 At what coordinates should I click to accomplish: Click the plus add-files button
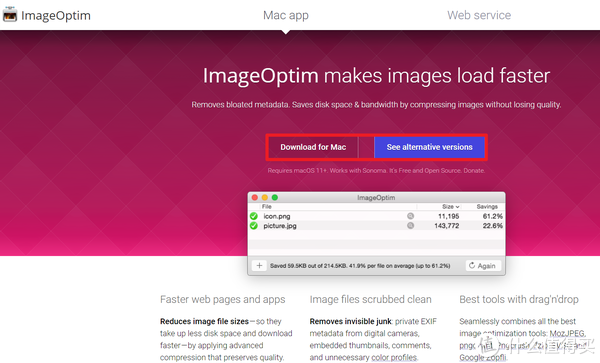click(259, 265)
